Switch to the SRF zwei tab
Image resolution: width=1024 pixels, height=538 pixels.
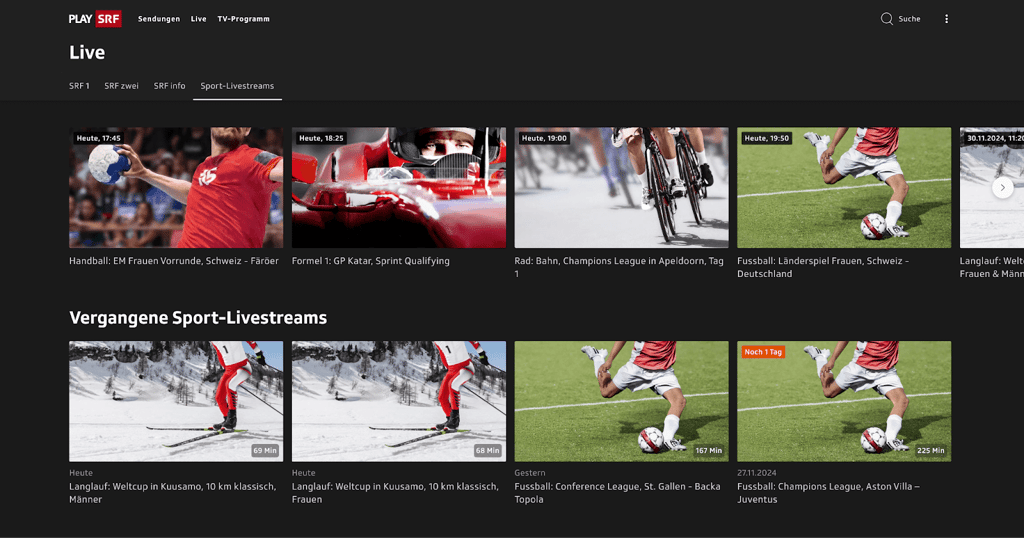pos(121,86)
